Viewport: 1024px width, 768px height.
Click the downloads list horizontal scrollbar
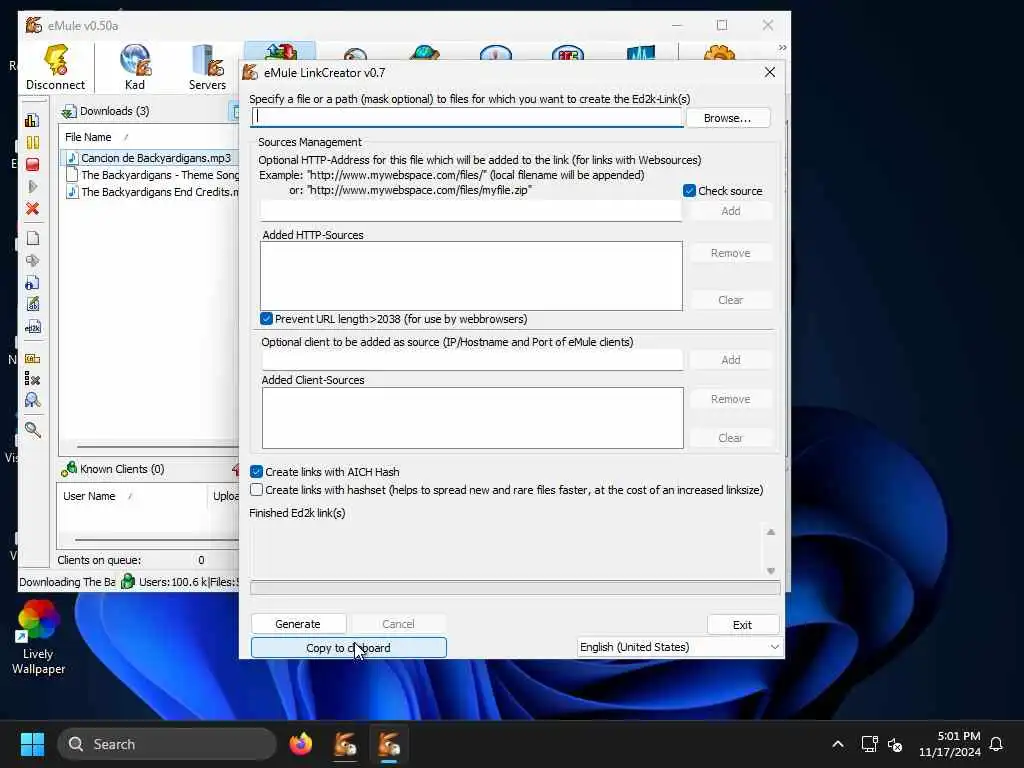click(157, 447)
